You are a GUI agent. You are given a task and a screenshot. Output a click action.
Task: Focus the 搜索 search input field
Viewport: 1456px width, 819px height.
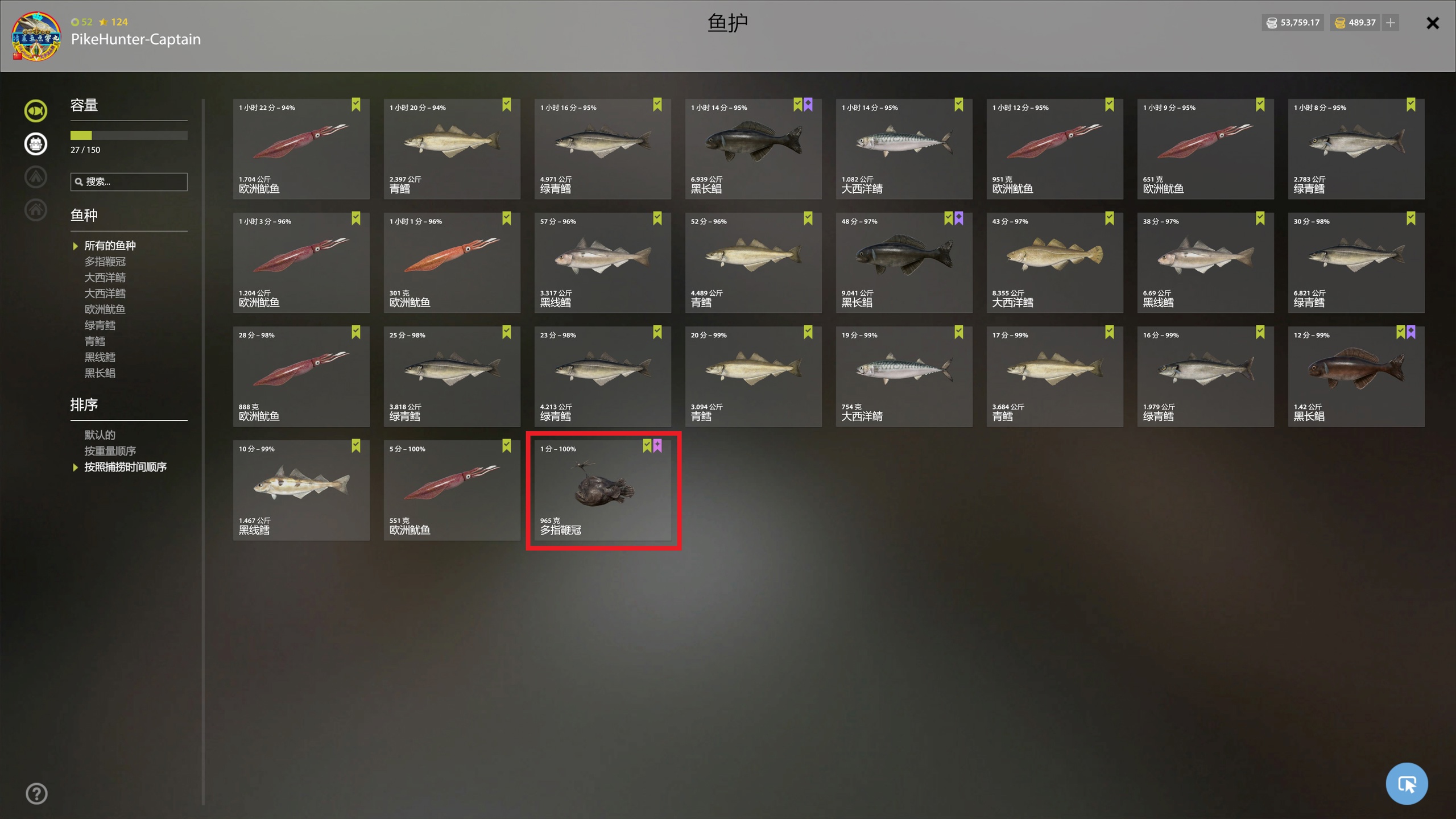coord(129,181)
